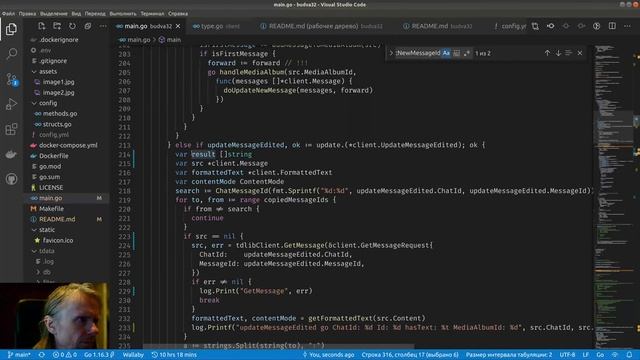Click main breadcrumb symbol
The height and width of the screenshot is (360, 640).
(x=170, y=40)
